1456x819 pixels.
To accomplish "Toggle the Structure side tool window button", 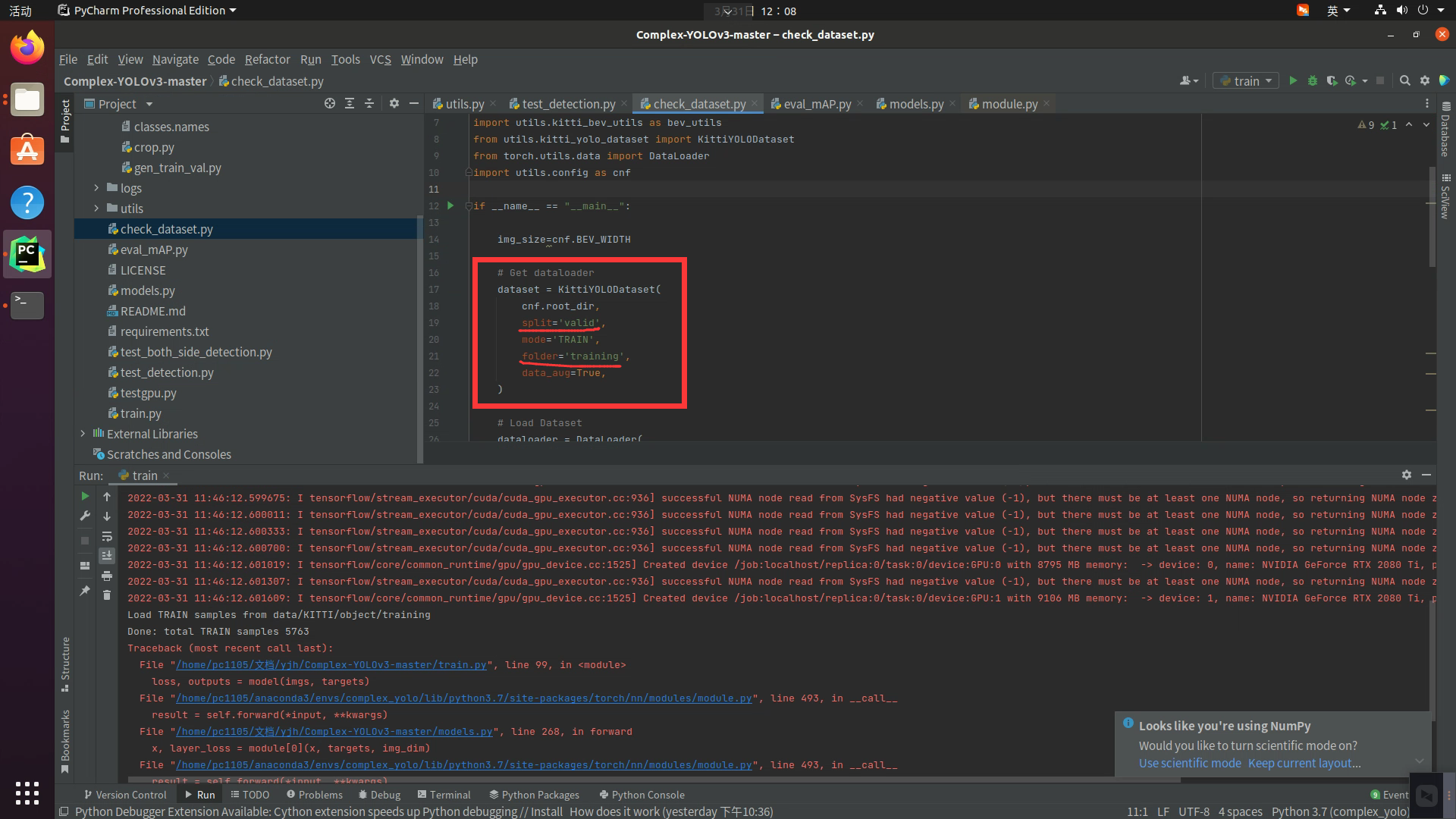I will pos(65,664).
